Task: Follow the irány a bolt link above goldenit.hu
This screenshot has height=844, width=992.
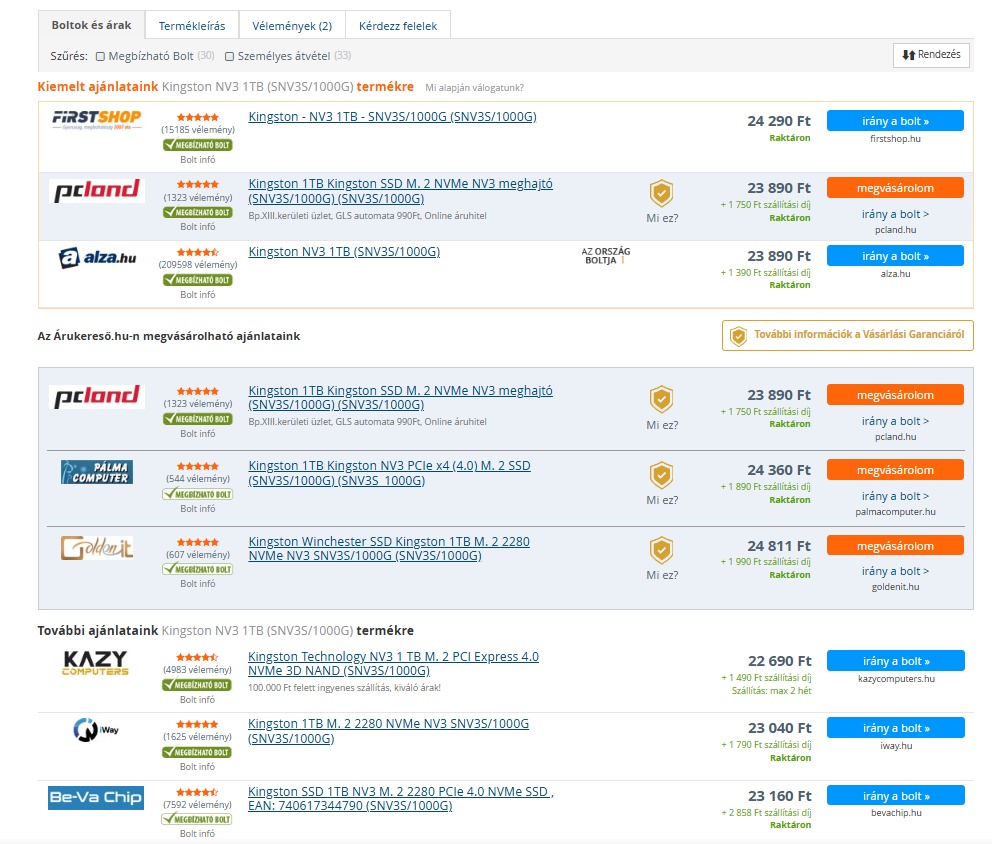Action: [x=895, y=571]
